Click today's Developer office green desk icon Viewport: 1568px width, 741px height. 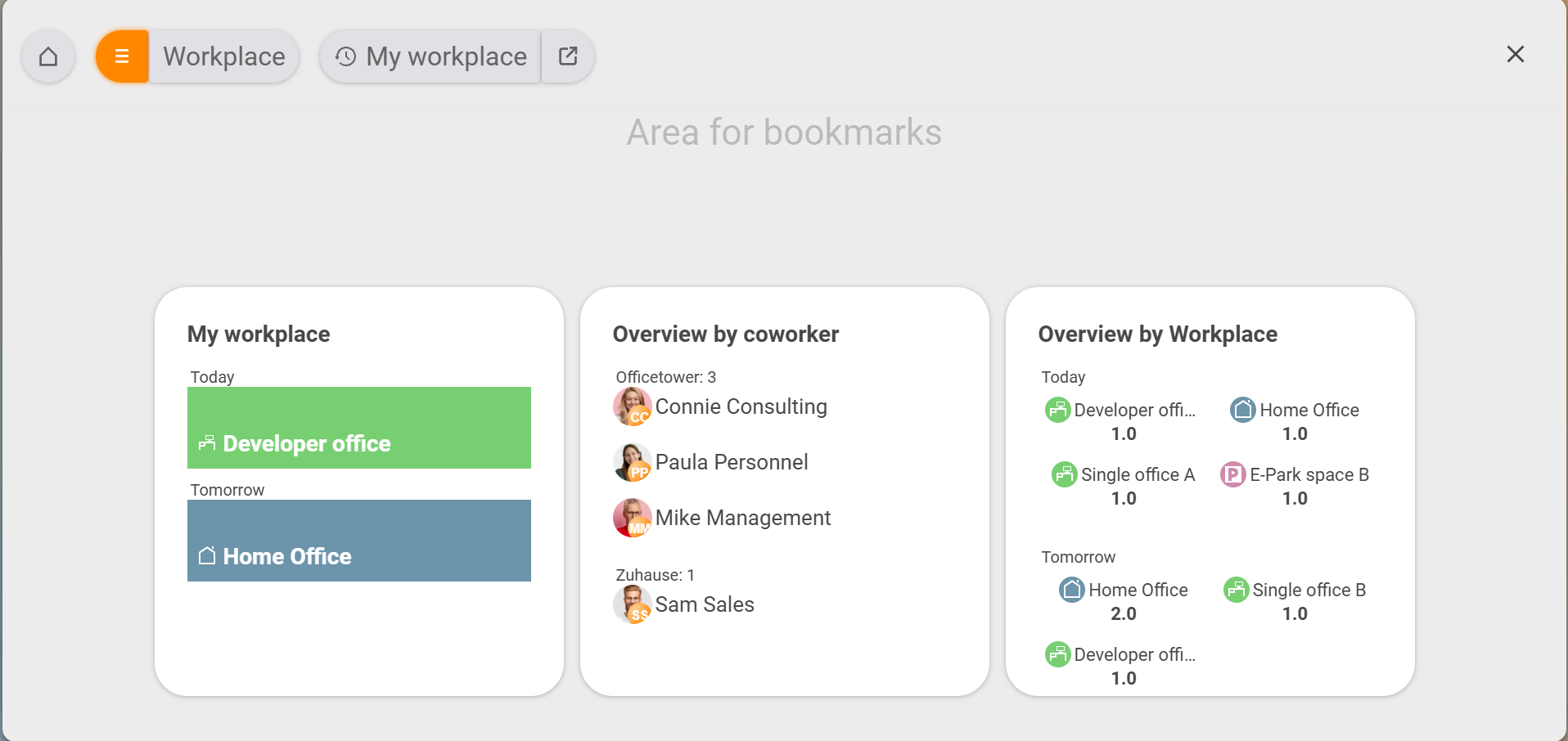coord(1058,410)
